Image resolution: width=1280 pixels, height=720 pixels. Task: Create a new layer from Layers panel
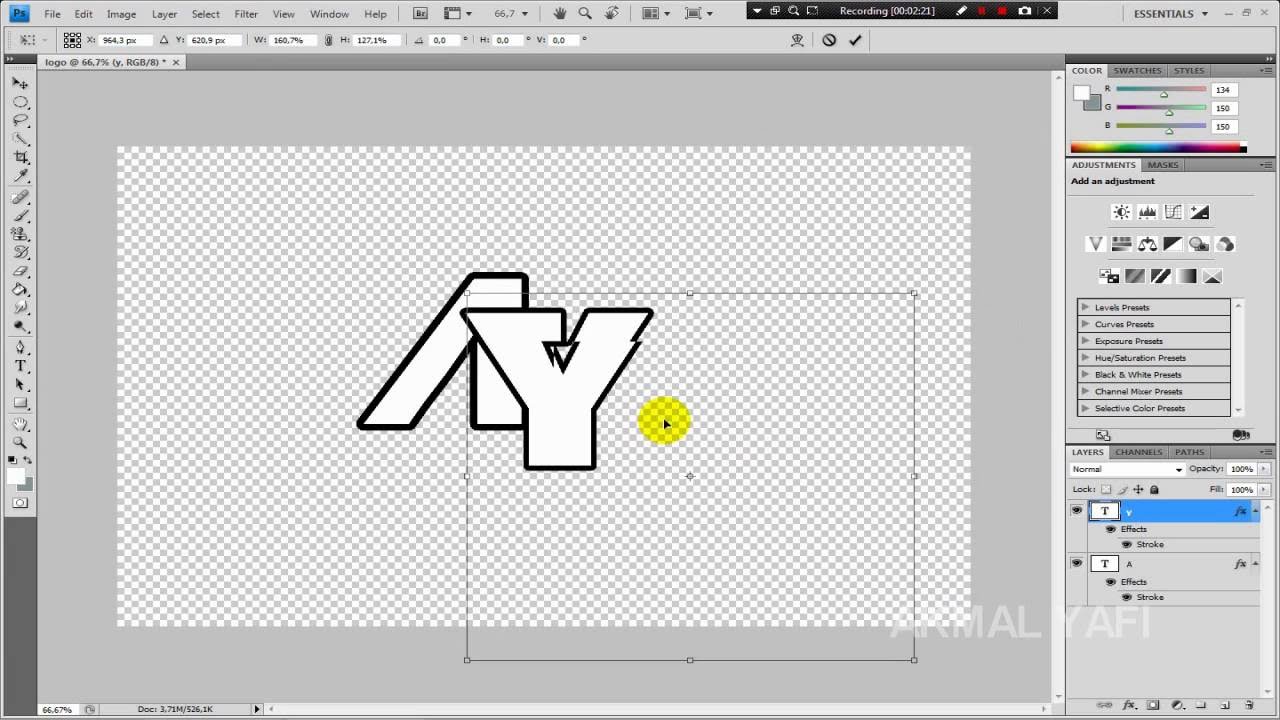click(x=1225, y=705)
